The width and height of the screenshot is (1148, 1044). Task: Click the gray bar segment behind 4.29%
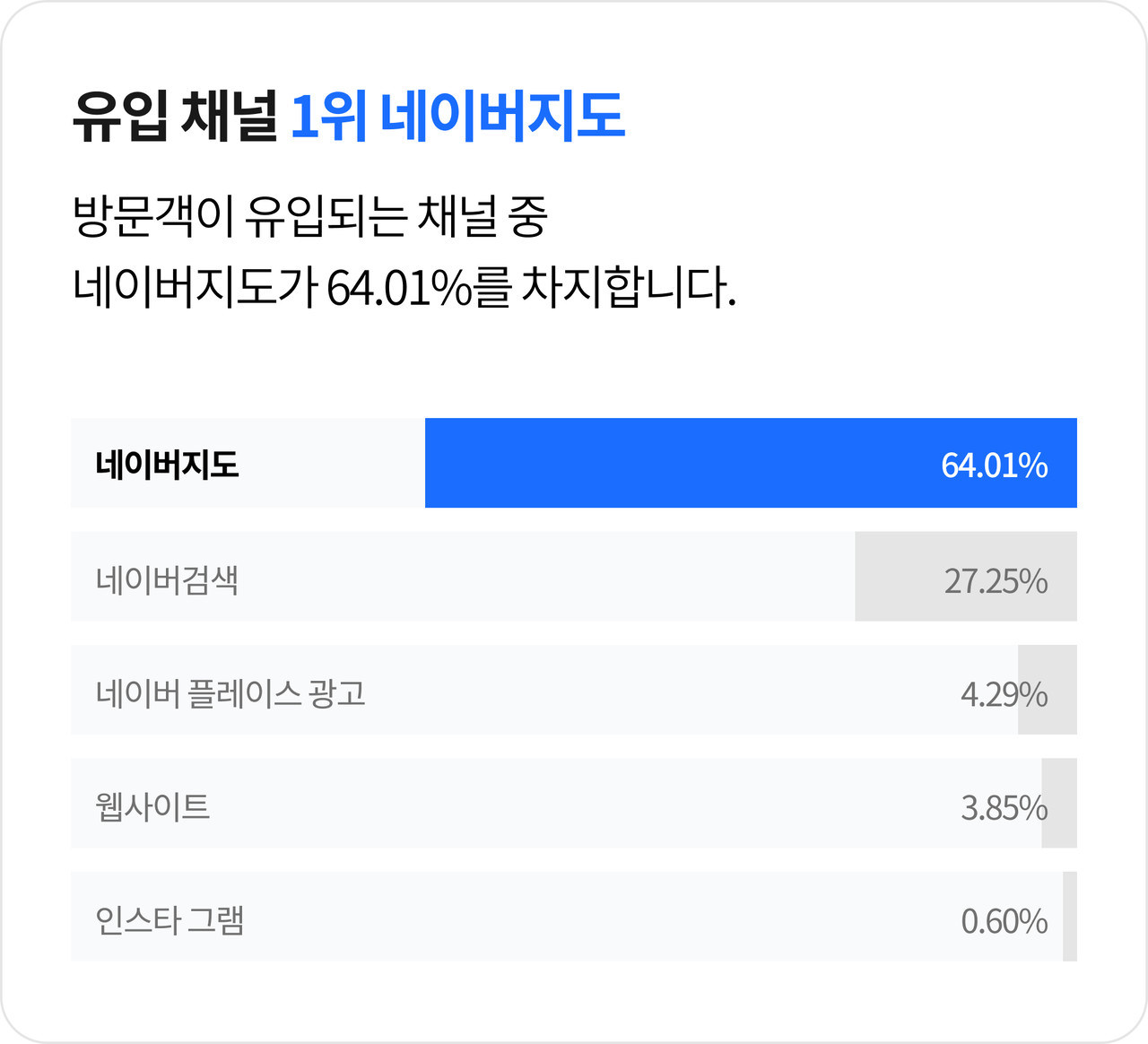(1048, 689)
